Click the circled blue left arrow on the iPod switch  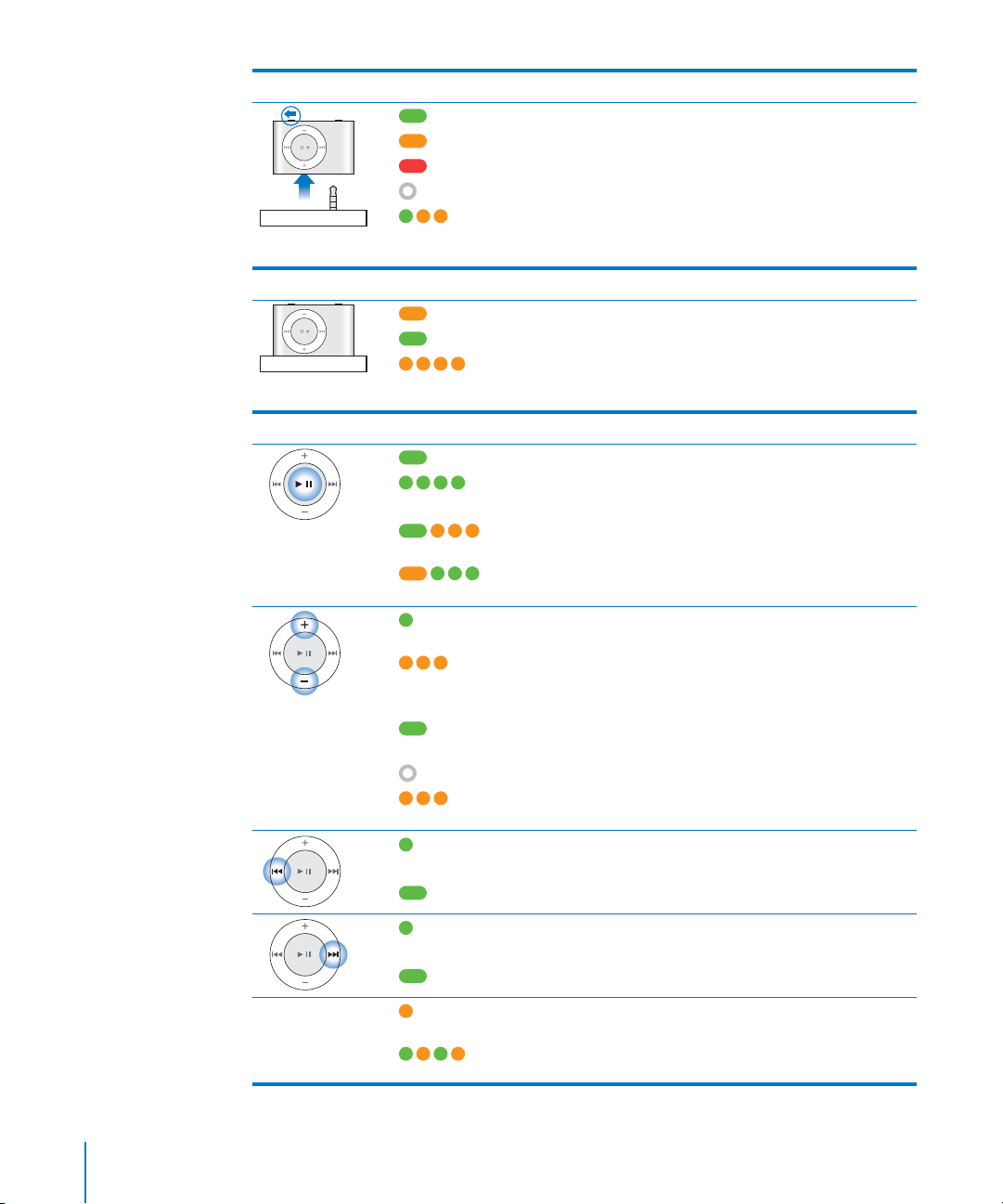pos(291,115)
